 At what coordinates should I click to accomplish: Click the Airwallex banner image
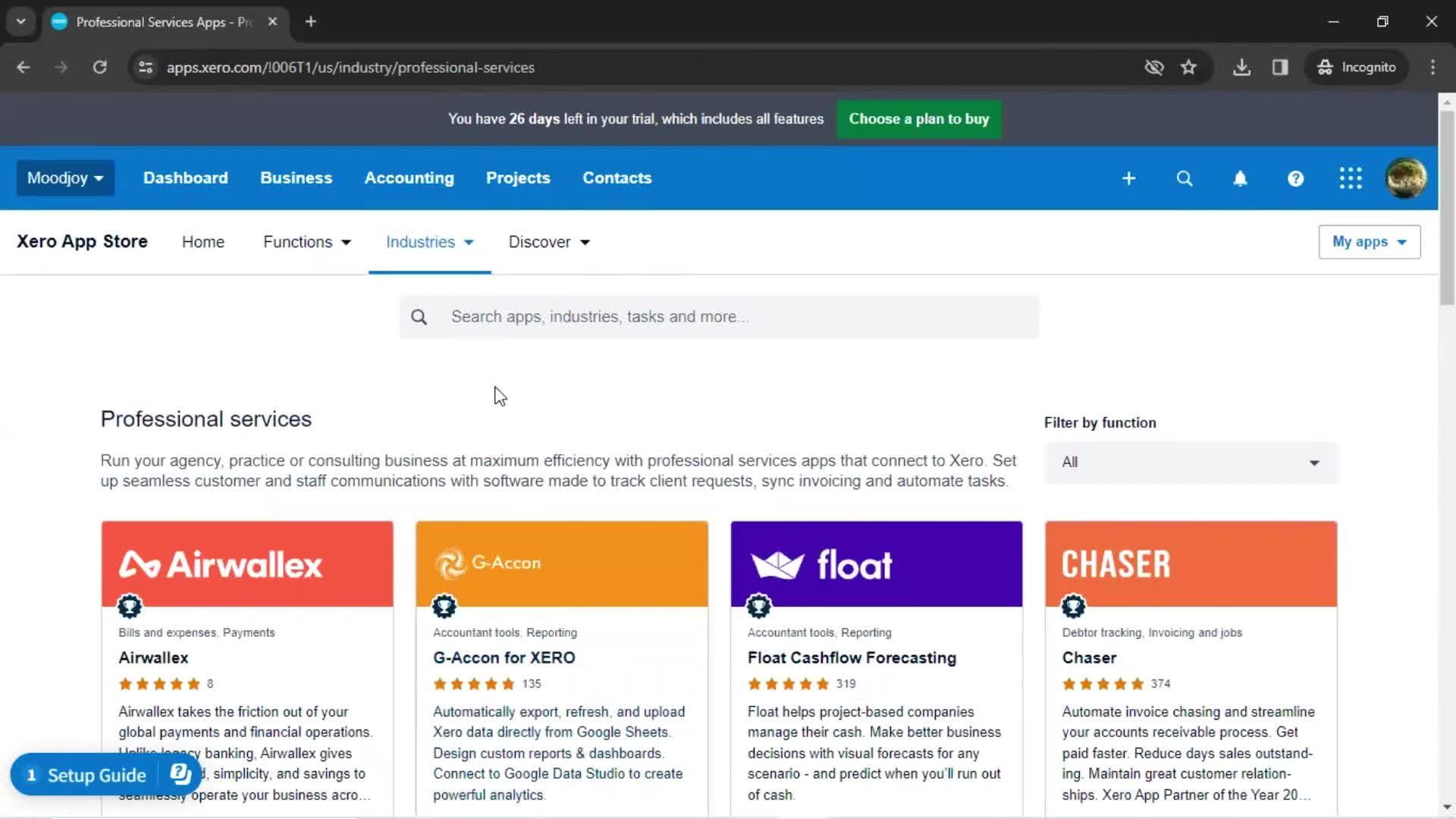point(247,563)
